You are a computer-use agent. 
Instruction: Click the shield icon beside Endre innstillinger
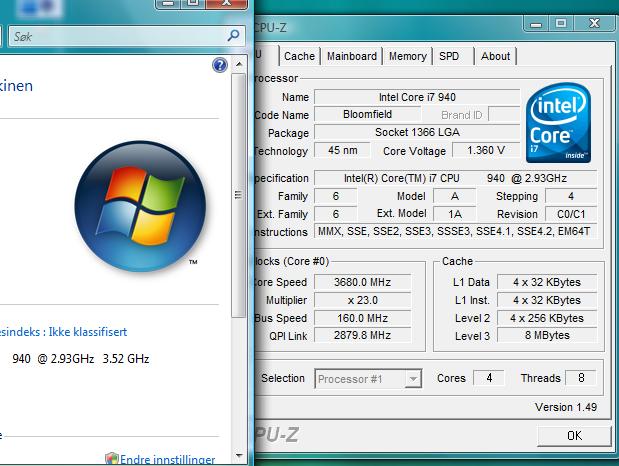pos(112,459)
